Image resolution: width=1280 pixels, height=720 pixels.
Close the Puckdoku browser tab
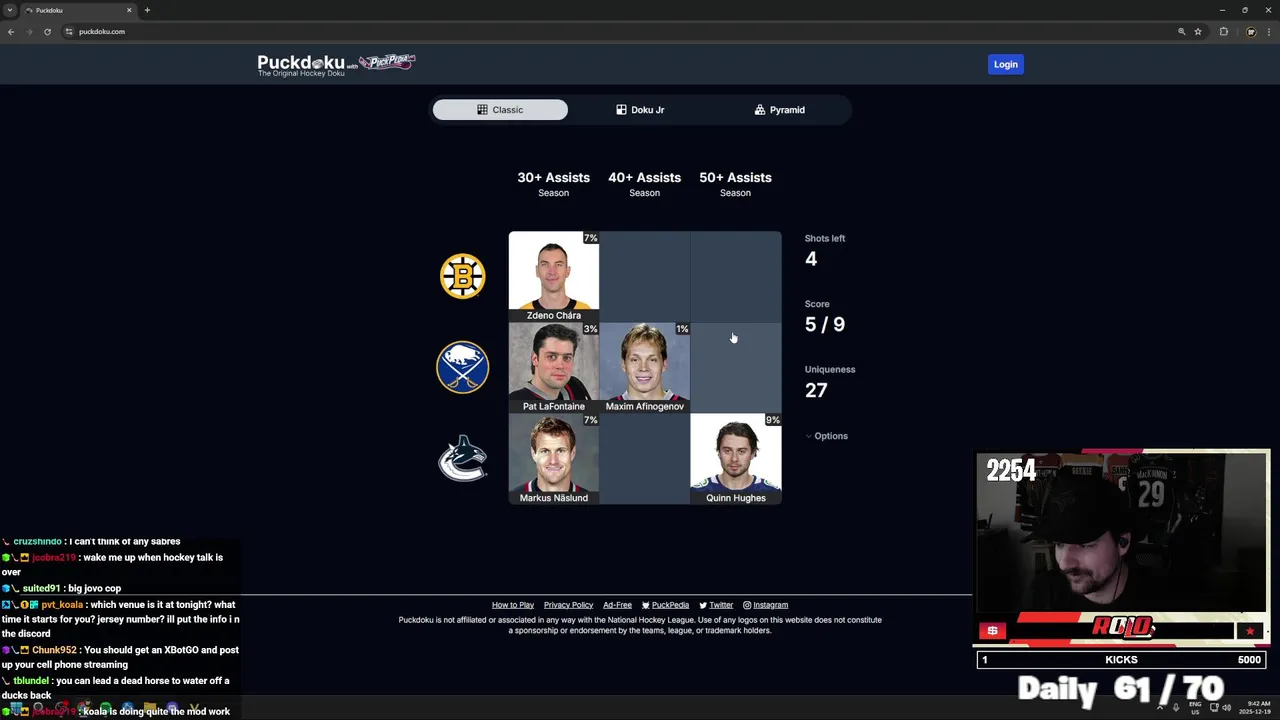(x=129, y=10)
